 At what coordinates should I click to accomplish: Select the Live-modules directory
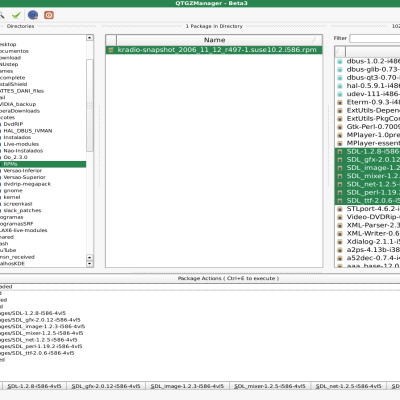tap(21, 144)
